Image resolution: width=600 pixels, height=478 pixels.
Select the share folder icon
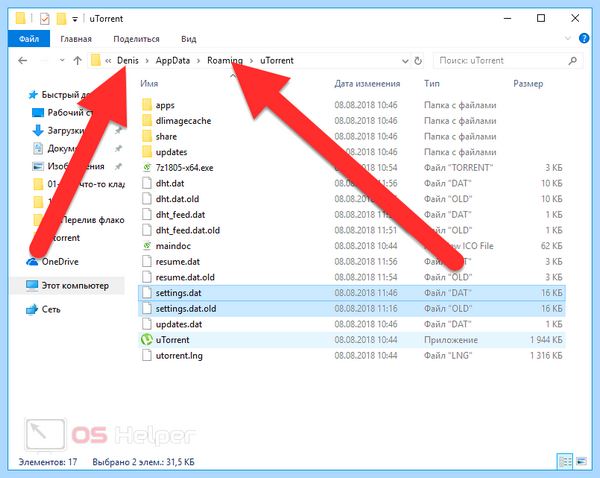click(x=147, y=136)
